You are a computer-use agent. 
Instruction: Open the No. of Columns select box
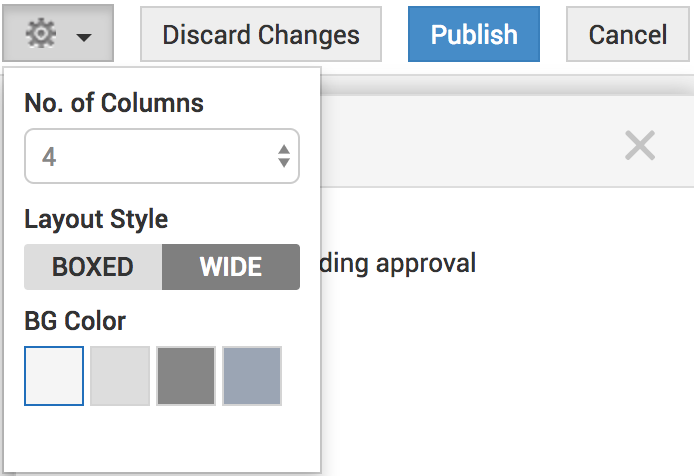pos(161,156)
